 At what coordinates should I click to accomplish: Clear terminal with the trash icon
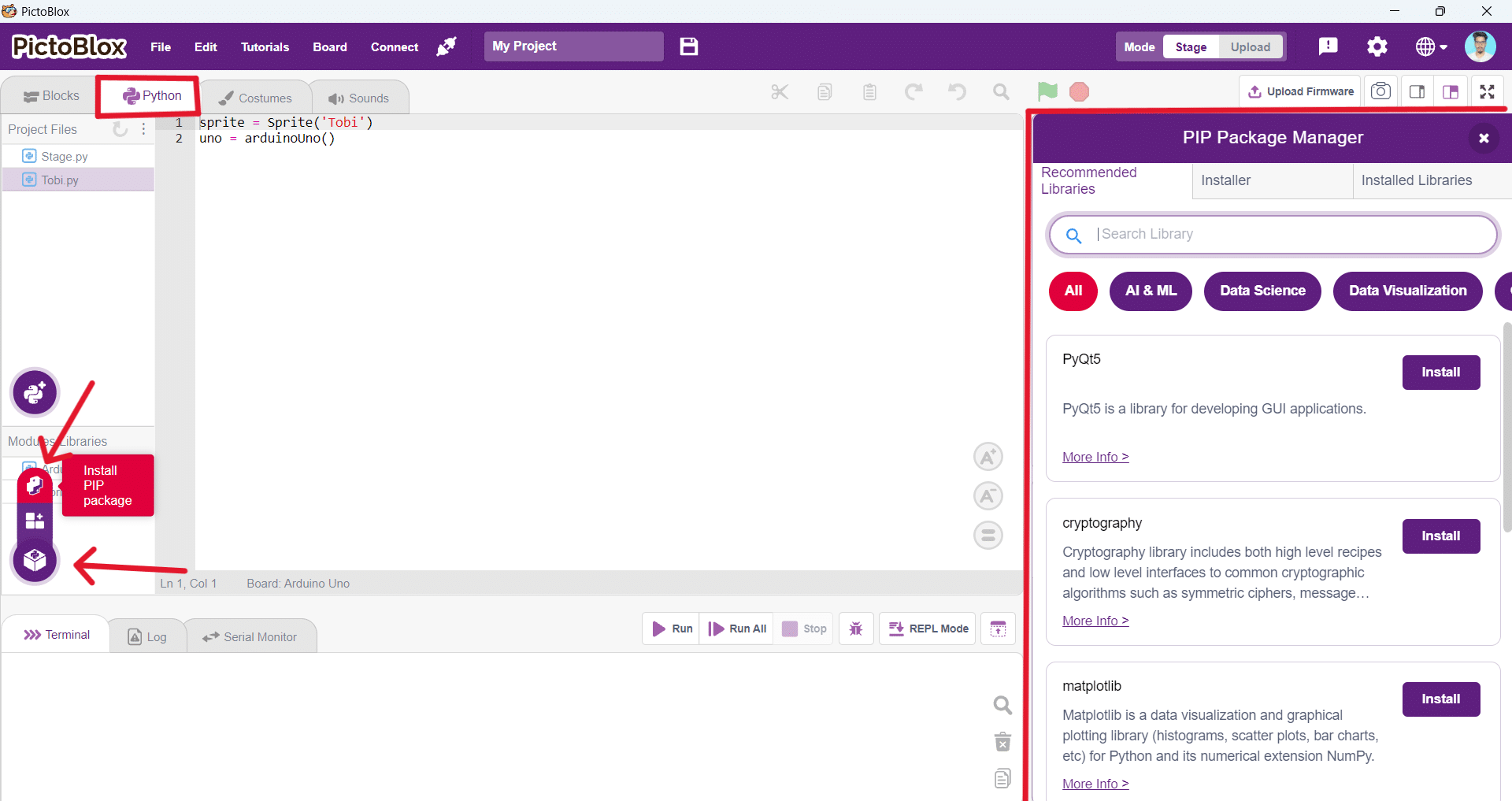click(1002, 742)
